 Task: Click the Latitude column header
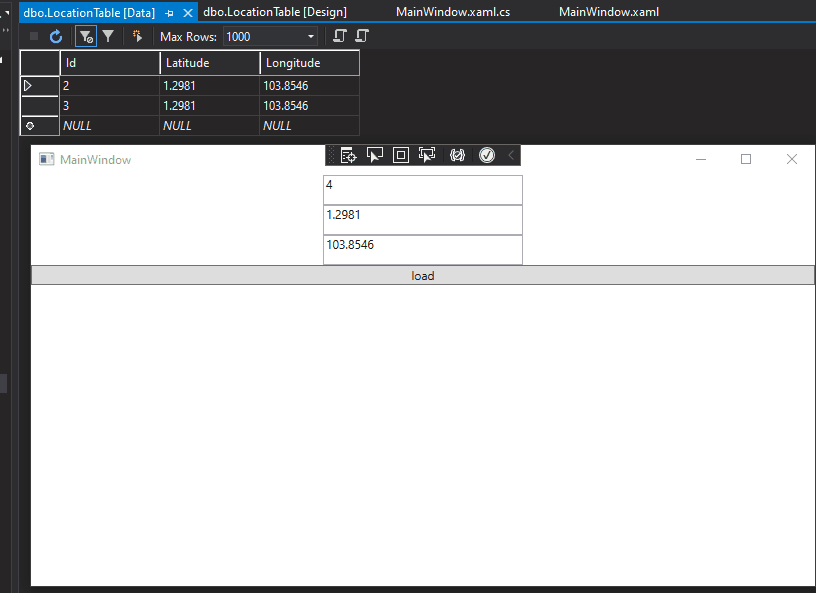pyautogui.click(x=210, y=63)
